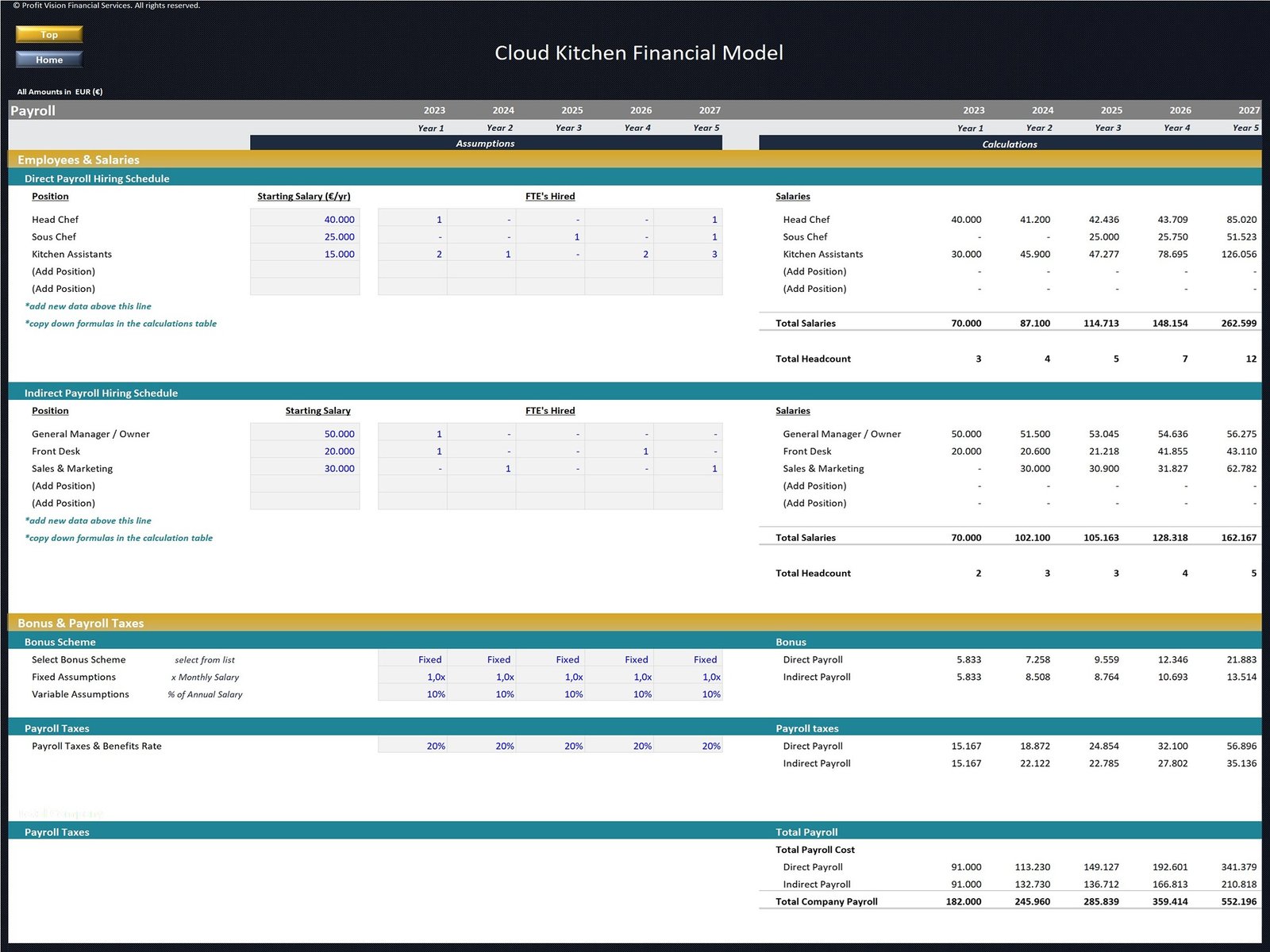The width and height of the screenshot is (1270, 952).
Task: Click the Bonus & Payroll Taxes section header
Action: coord(81,624)
